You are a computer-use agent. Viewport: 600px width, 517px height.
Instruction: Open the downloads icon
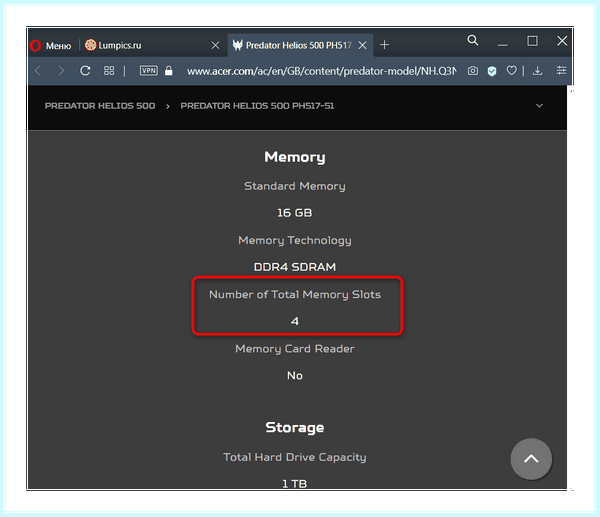pos(538,71)
